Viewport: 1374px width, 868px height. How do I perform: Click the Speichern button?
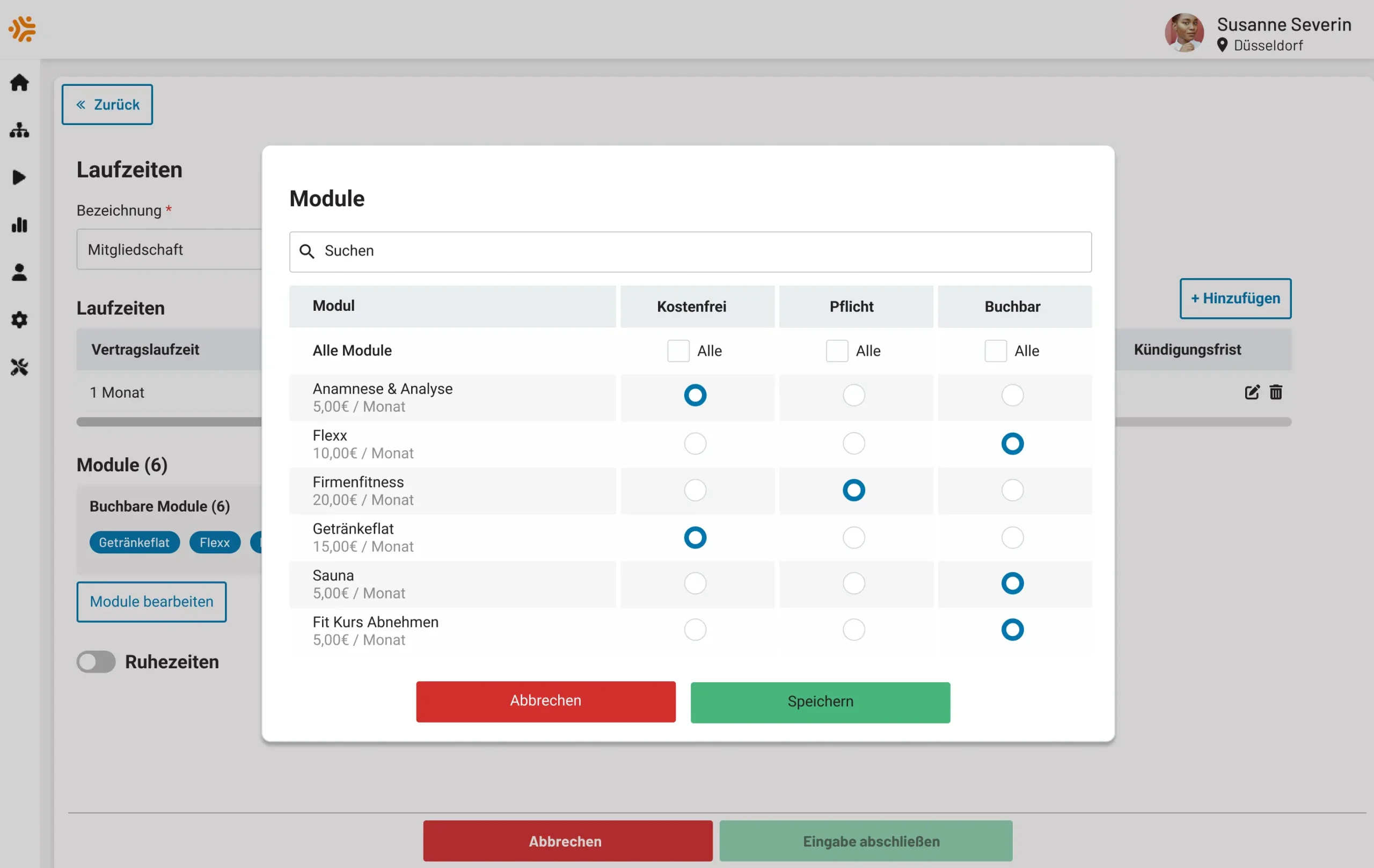click(820, 702)
